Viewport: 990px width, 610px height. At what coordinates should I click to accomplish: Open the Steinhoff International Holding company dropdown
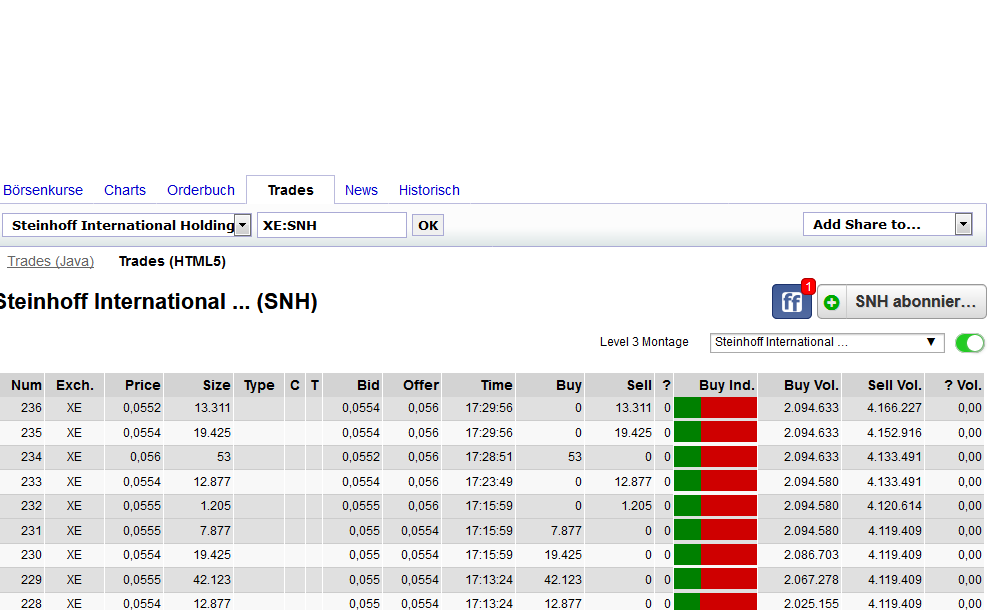pos(242,224)
